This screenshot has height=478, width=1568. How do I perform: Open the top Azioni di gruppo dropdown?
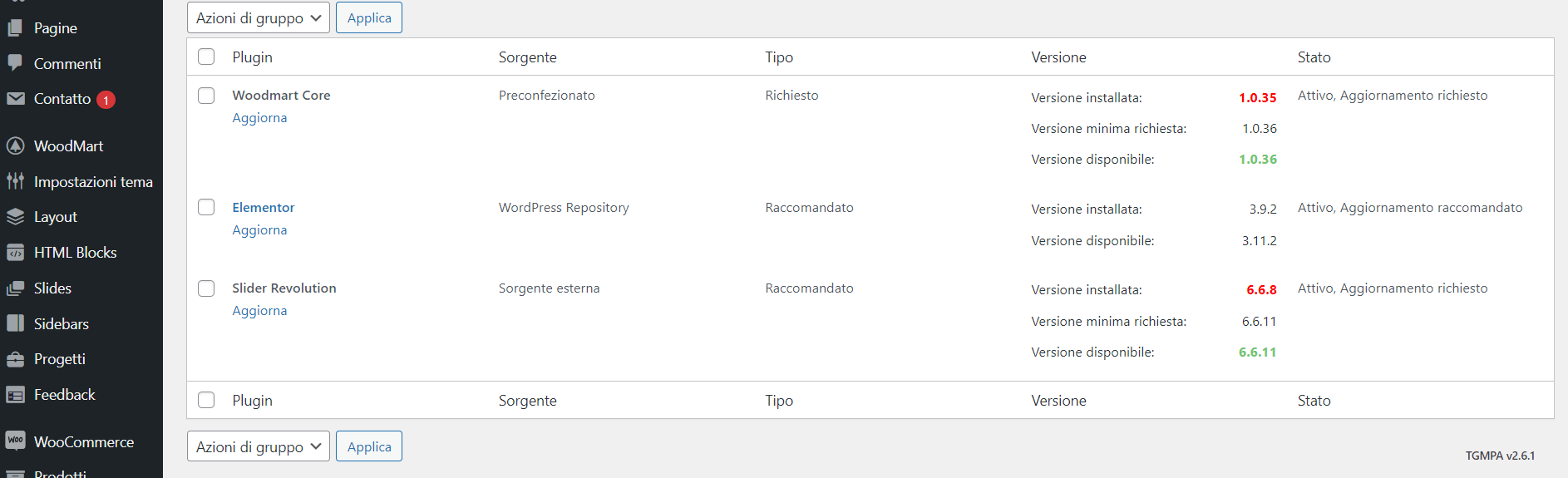click(258, 17)
